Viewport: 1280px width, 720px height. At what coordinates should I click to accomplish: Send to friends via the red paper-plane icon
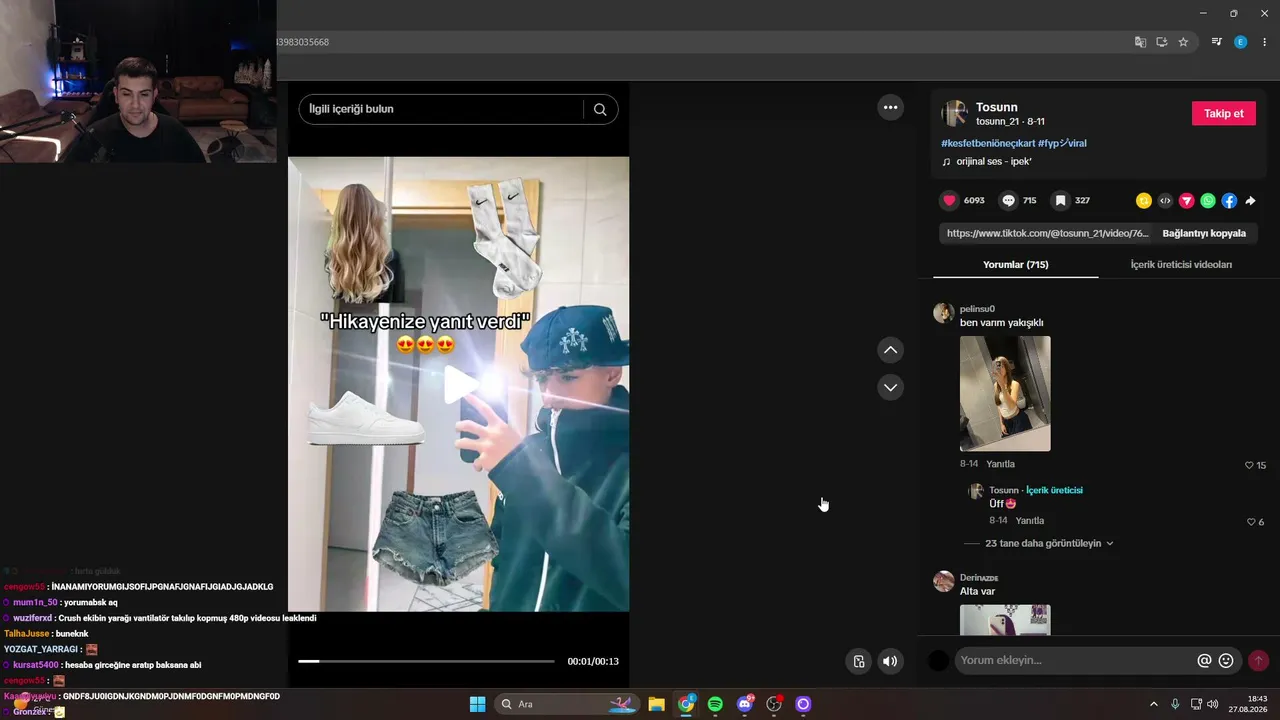click(1187, 201)
